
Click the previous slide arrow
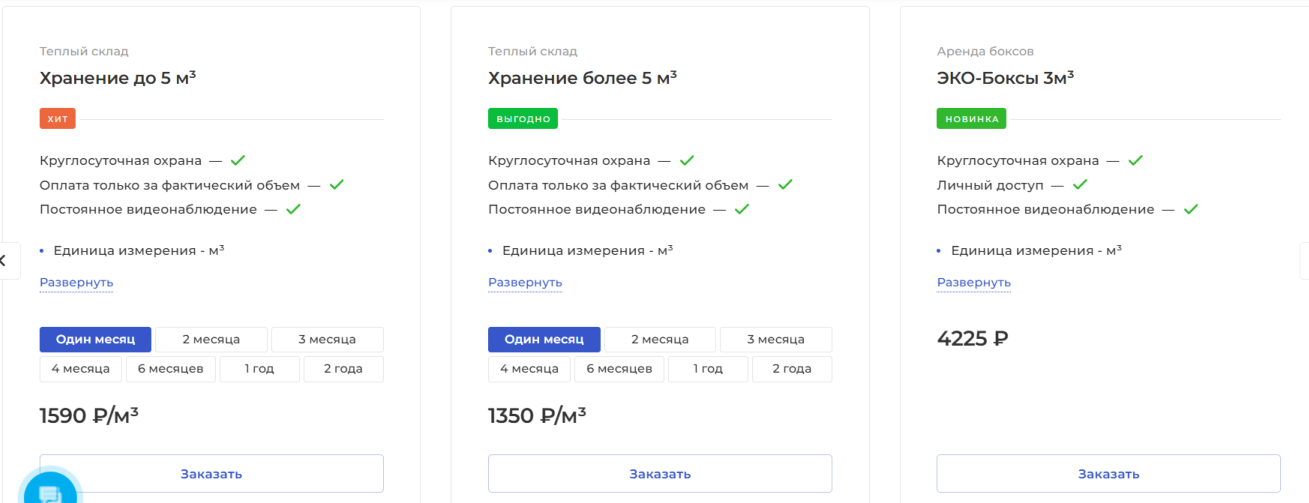pyautogui.click(x=4, y=261)
